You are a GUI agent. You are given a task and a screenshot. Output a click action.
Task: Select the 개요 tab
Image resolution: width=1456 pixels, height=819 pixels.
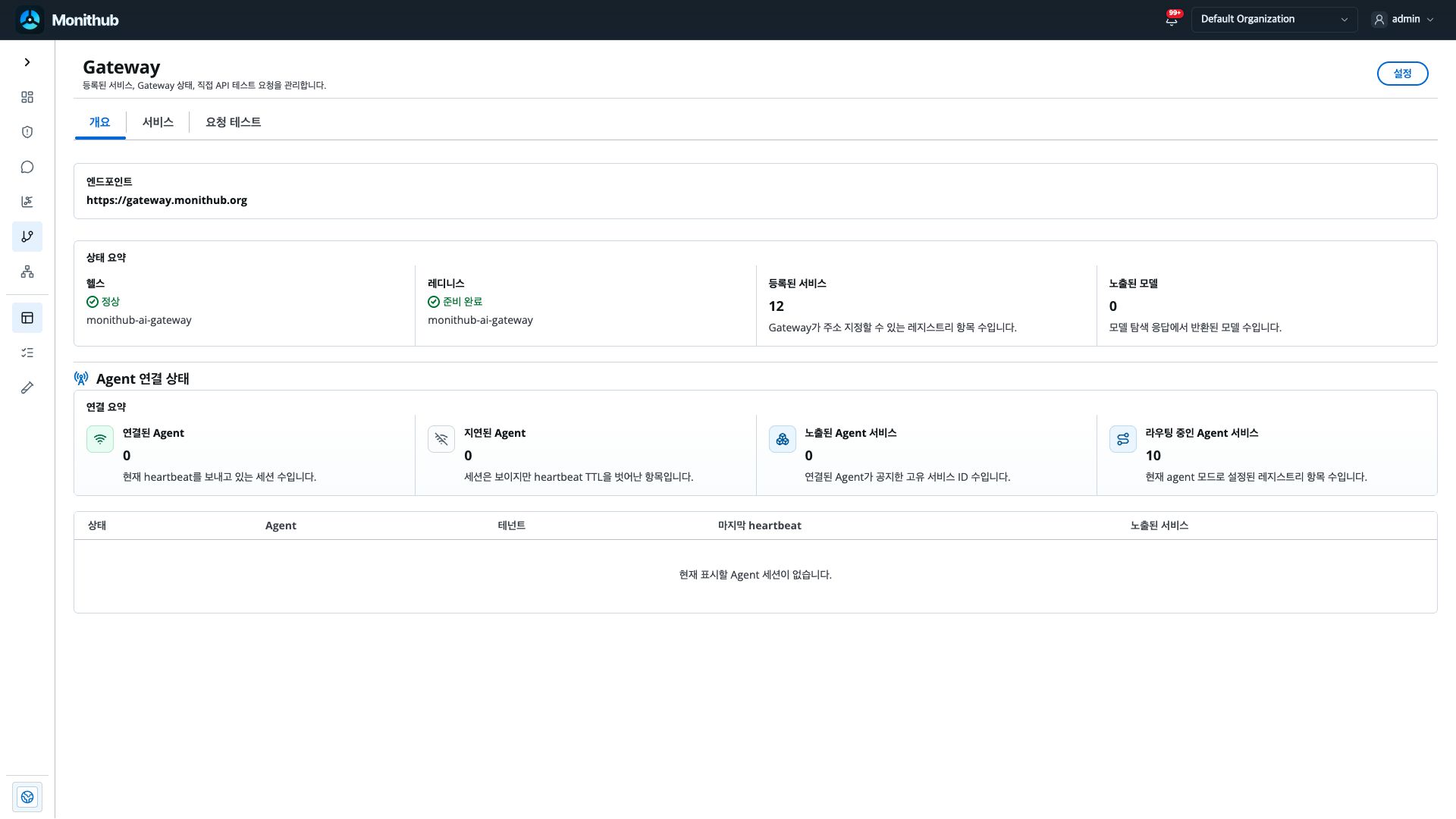[x=100, y=122]
